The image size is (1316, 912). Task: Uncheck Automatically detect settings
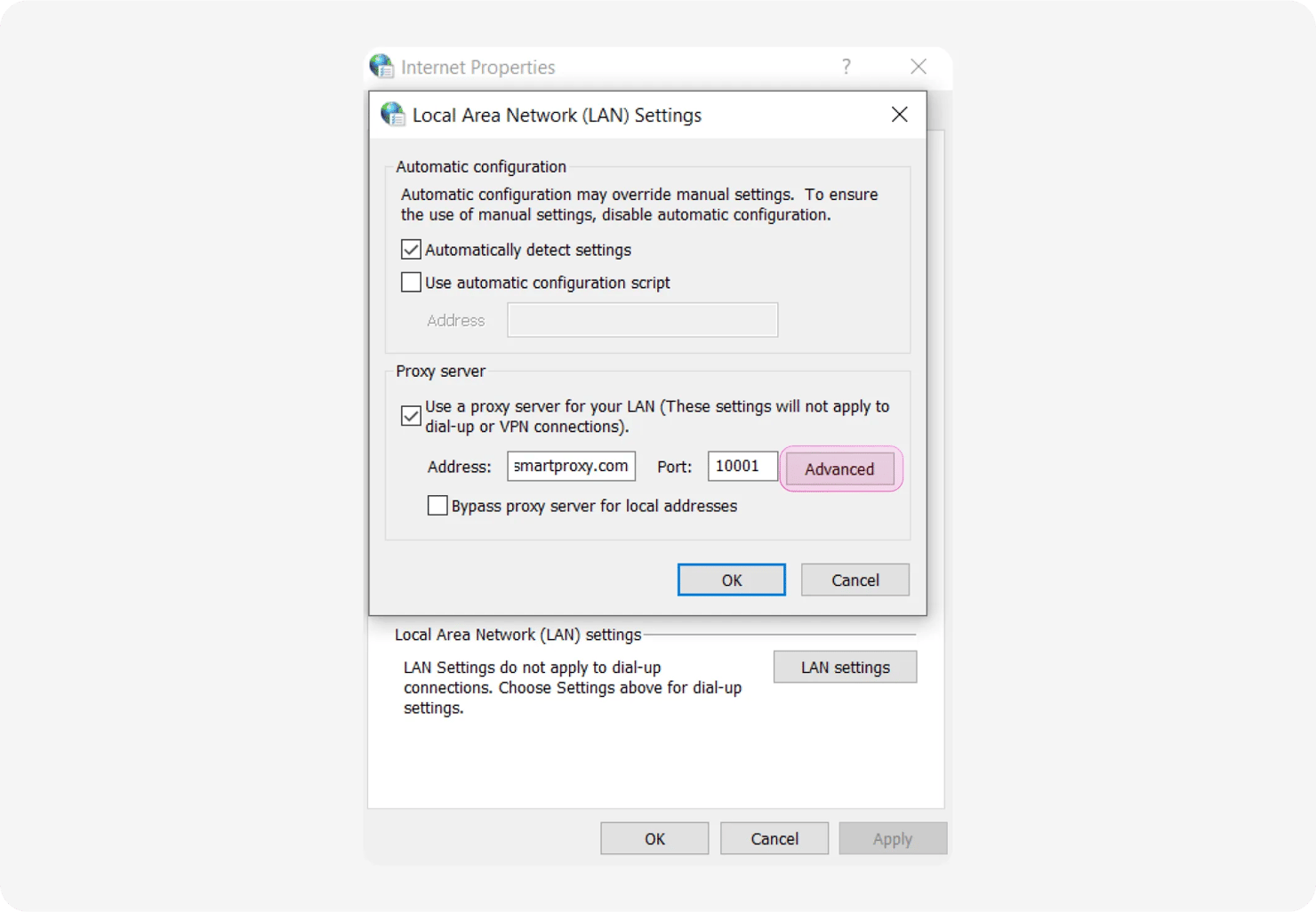pyautogui.click(x=411, y=250)
